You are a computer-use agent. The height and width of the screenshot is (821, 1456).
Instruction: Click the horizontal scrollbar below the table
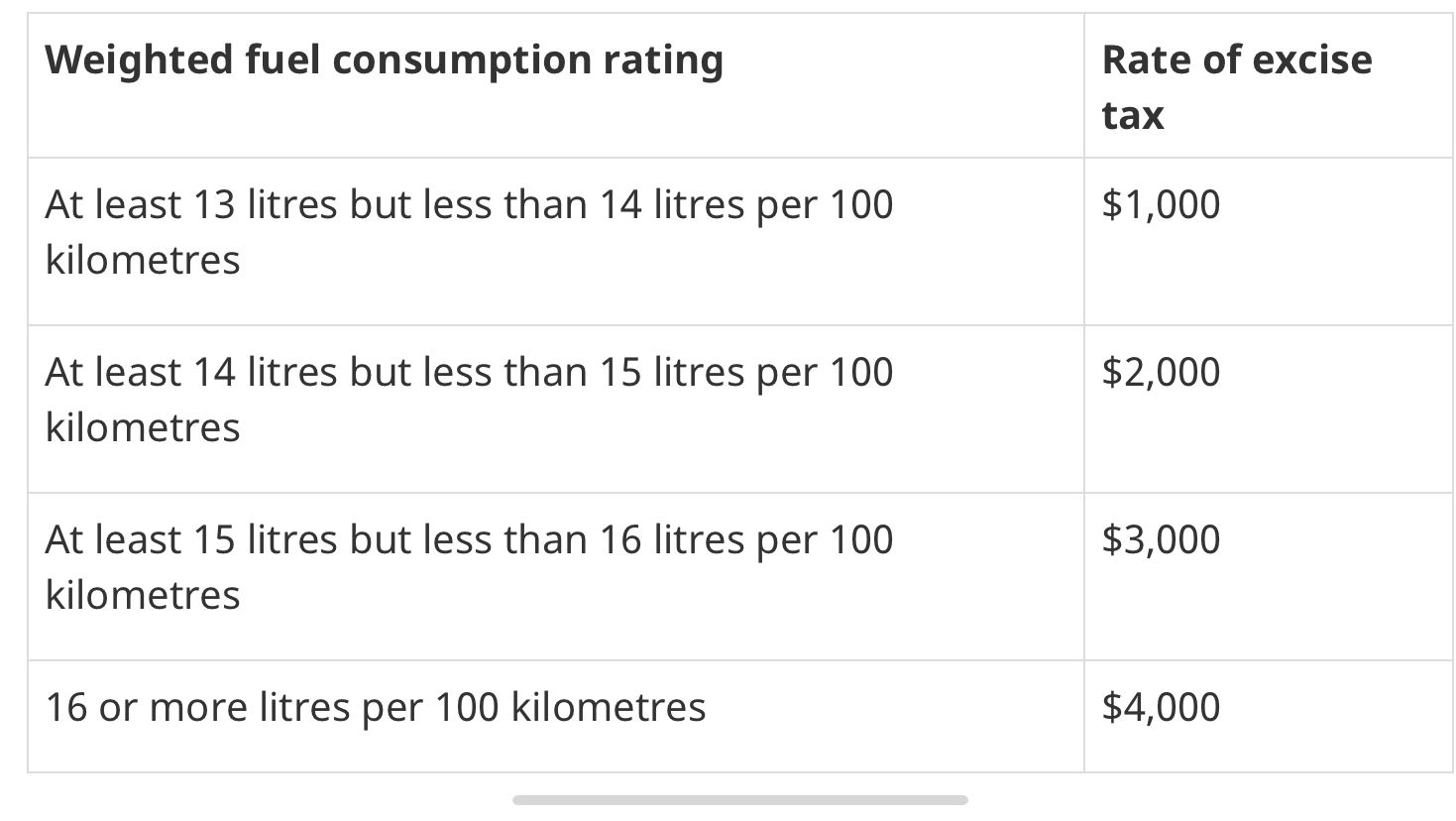(x=739, y=800)
